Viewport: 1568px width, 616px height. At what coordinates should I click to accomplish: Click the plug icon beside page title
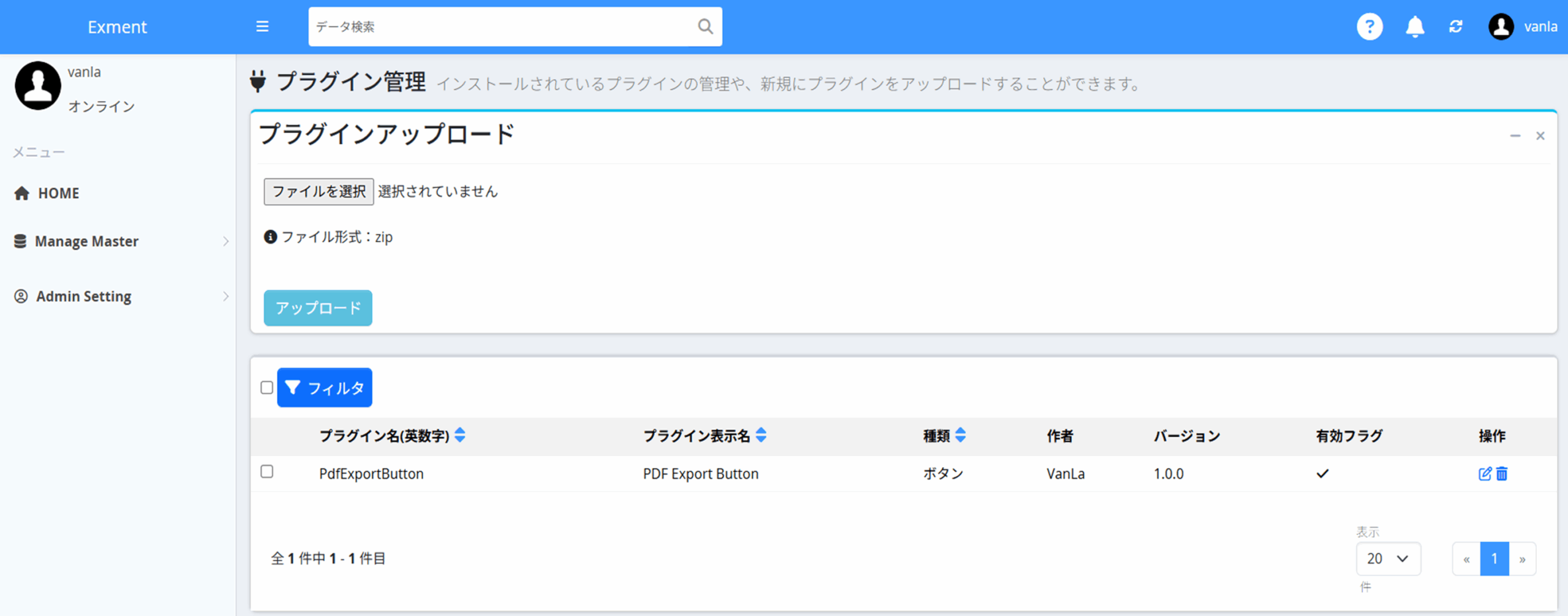(258, 81)
